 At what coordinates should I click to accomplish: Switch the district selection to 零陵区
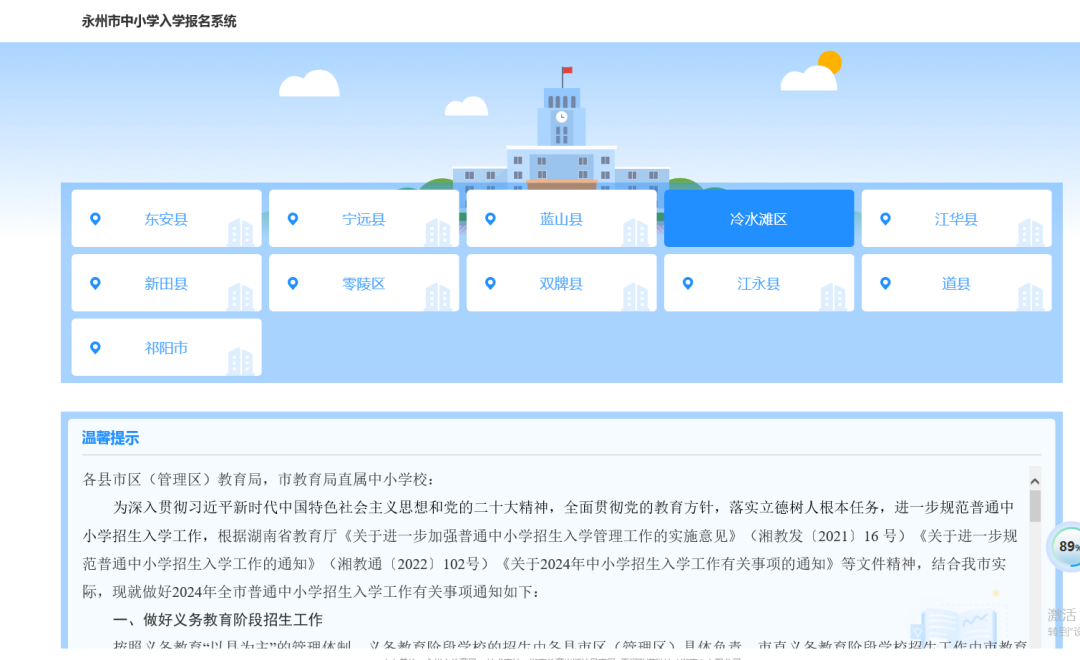point(364,283)
